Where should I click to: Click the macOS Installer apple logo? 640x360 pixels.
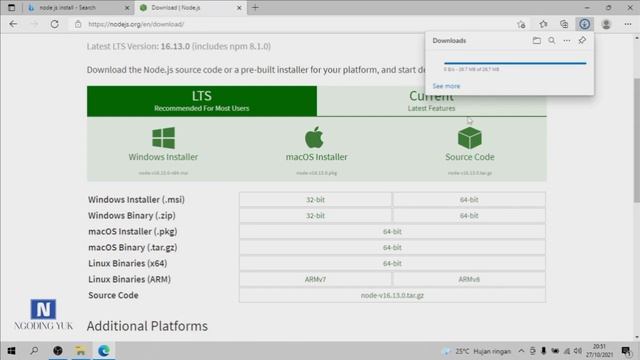click(x=314, y=137)
